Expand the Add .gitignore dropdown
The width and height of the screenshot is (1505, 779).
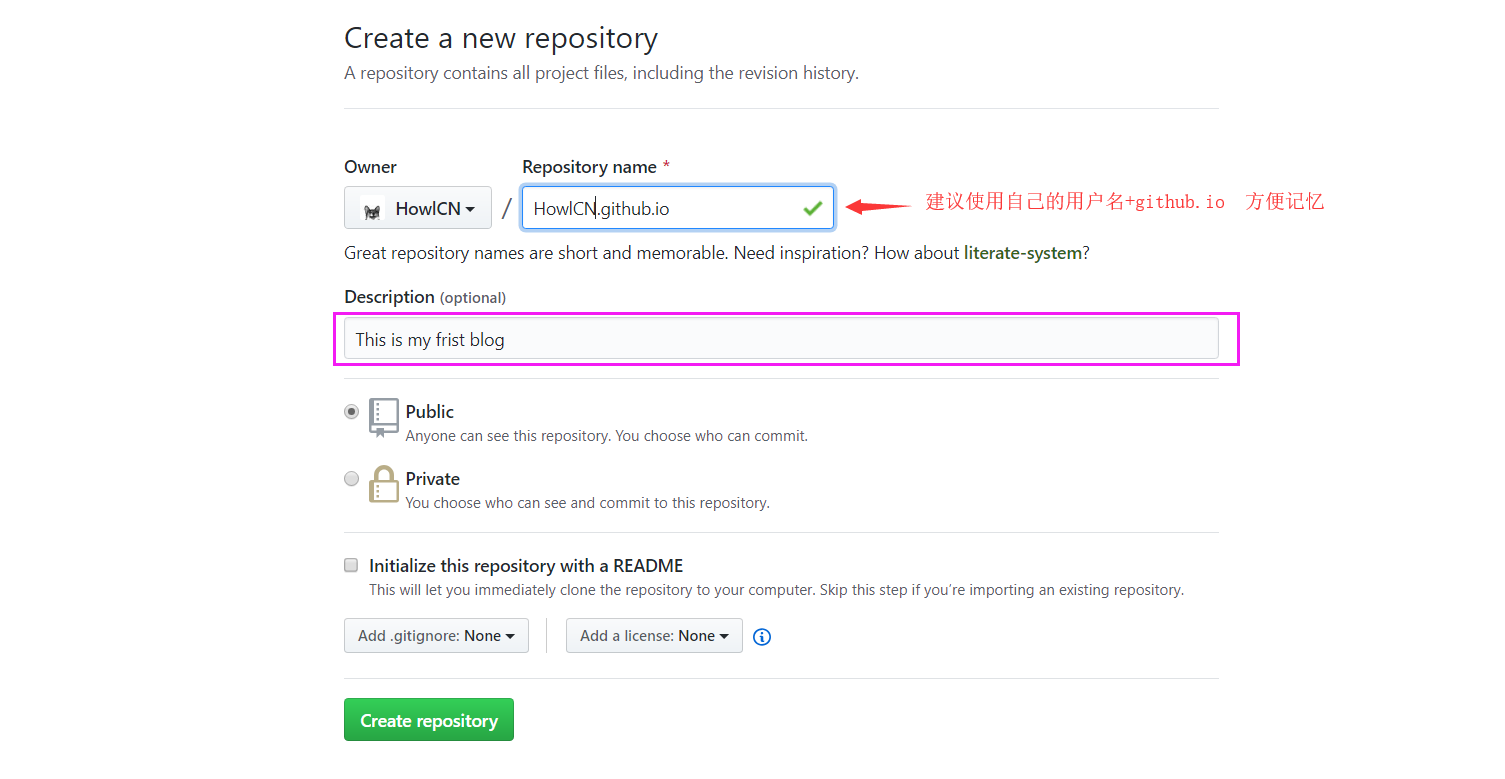pos(436,636)
